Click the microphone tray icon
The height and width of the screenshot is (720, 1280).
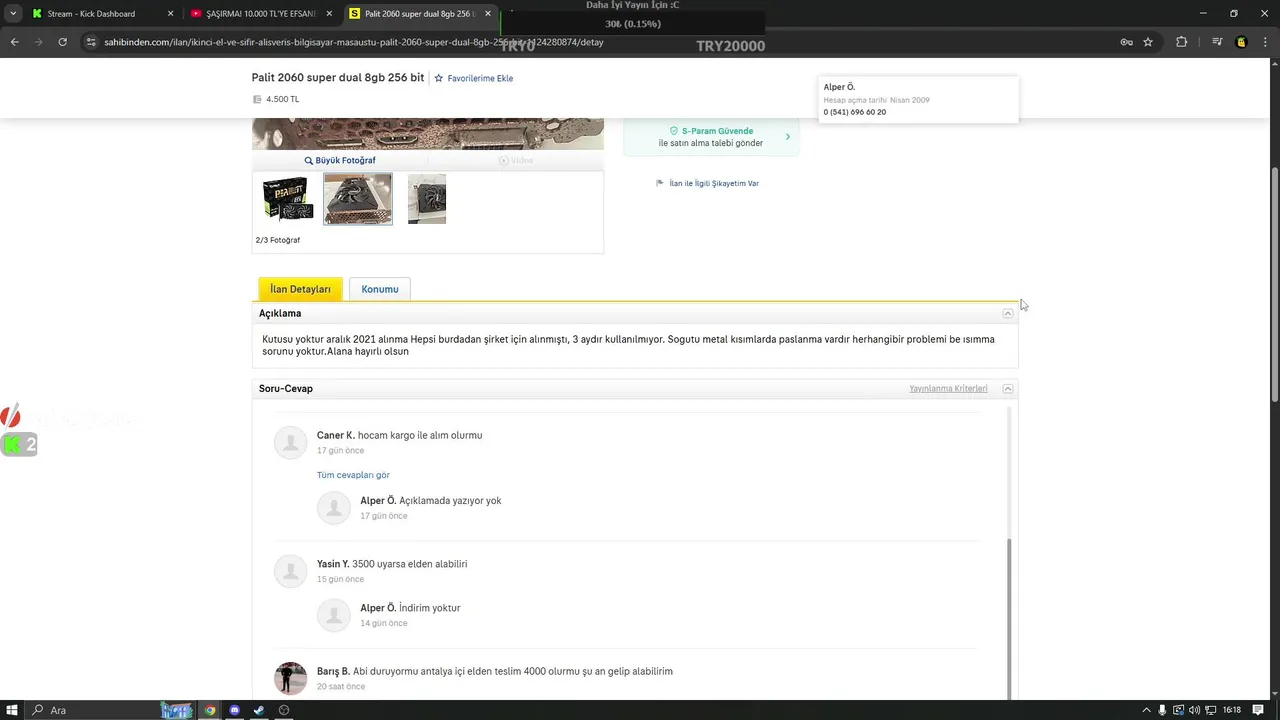click(1163, 710)
